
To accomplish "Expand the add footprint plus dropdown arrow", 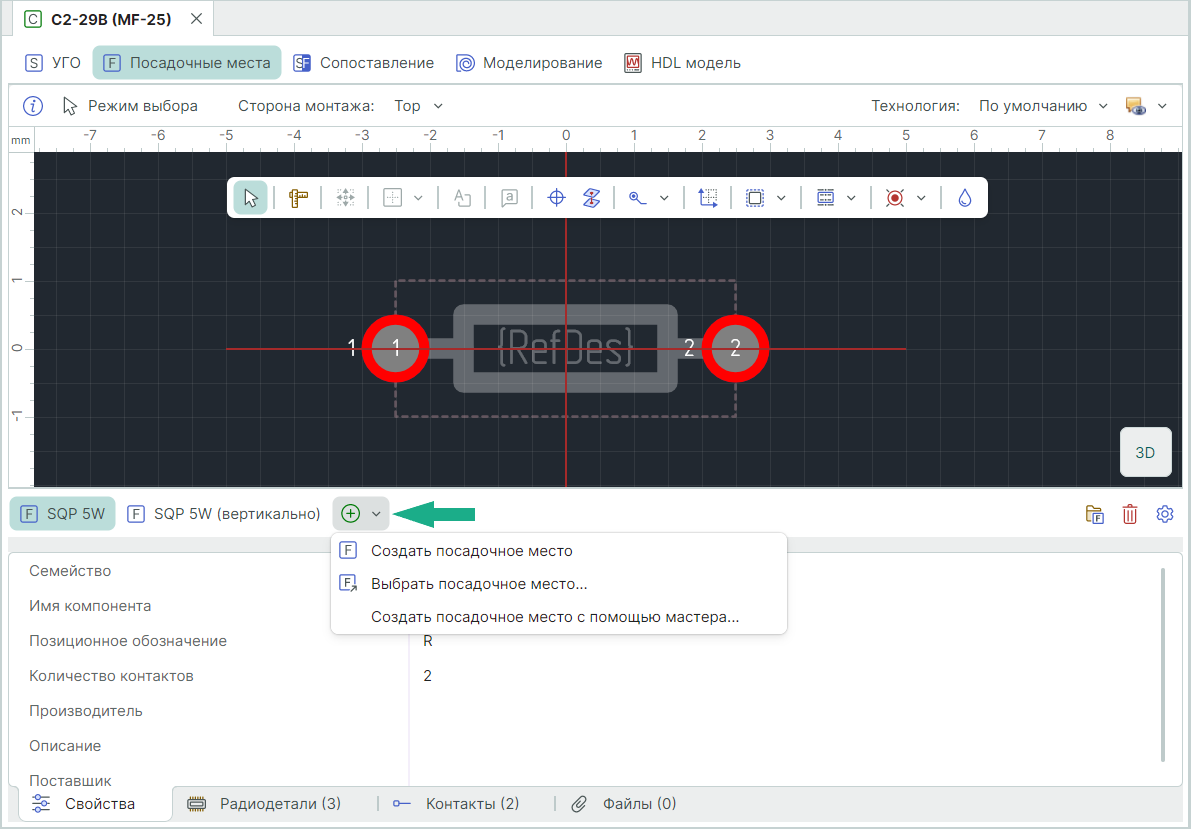I will pos(376,514).
